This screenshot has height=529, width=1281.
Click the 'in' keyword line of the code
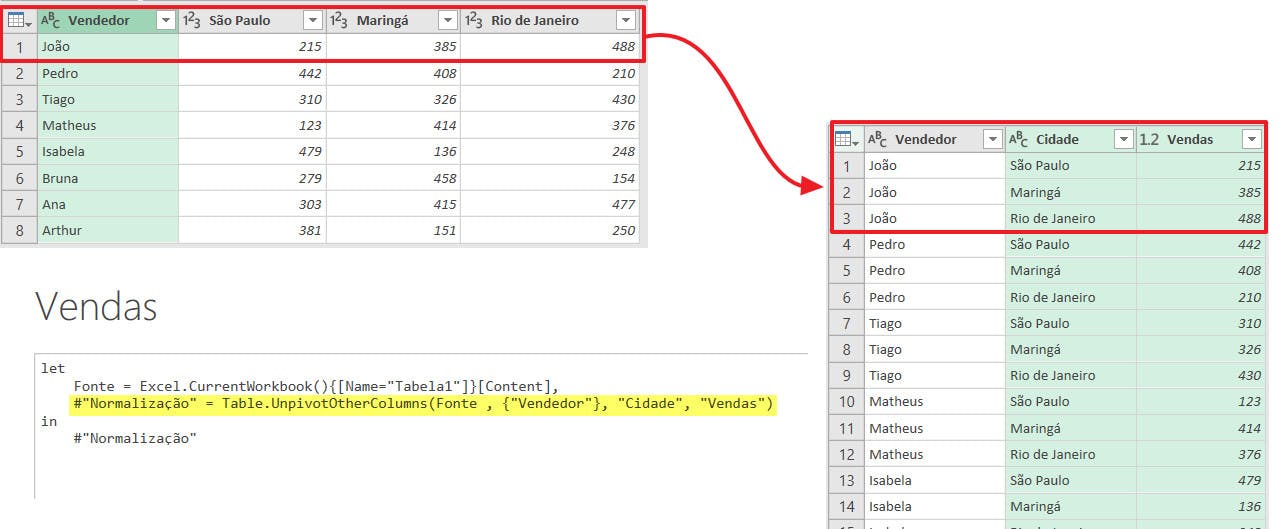(49, 421)
